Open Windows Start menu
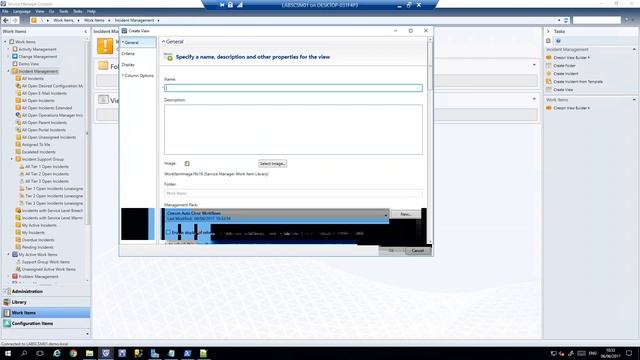The image size is (640, 360). (x=8, y=353)
